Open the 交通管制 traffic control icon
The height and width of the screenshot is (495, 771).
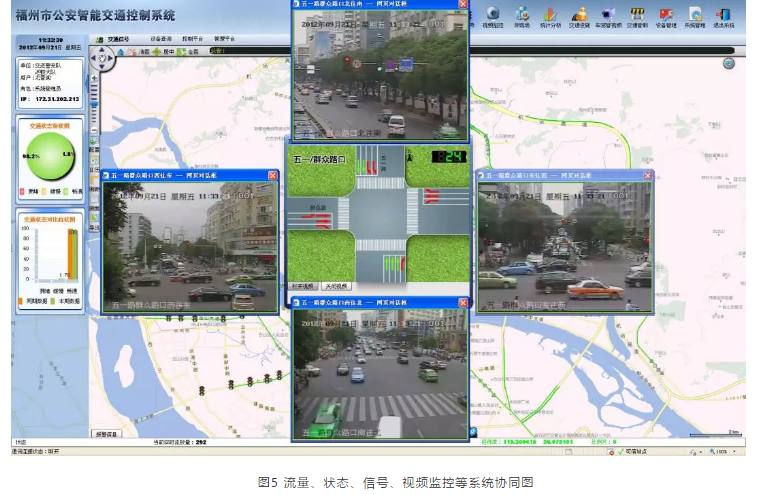click(x=637, y=16)
